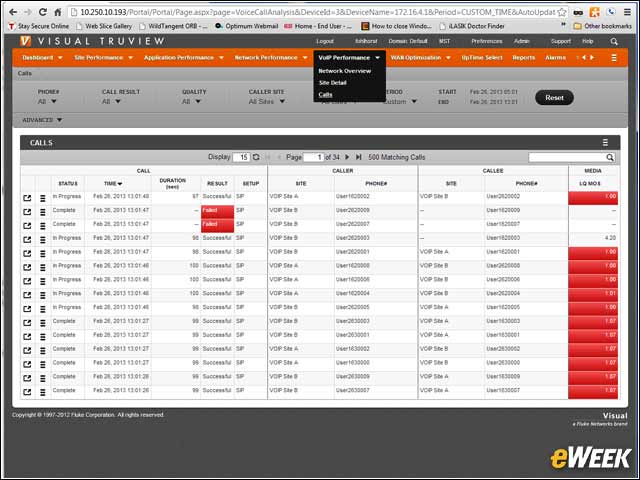
Task: Open the UpTime Select menu item
Action: click(x=482, y=58)
